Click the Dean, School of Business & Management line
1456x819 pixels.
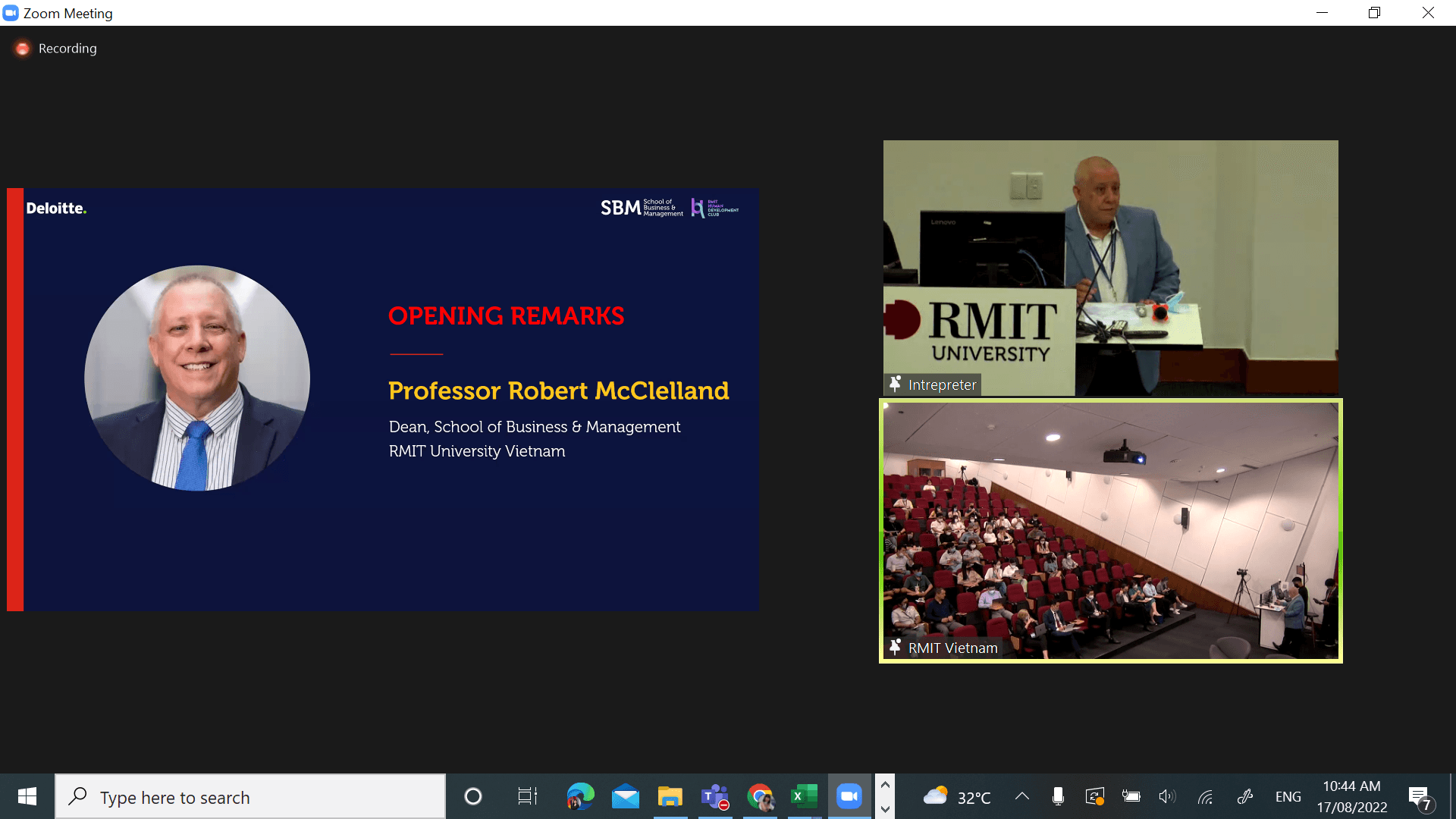click(x=535, y=427)
